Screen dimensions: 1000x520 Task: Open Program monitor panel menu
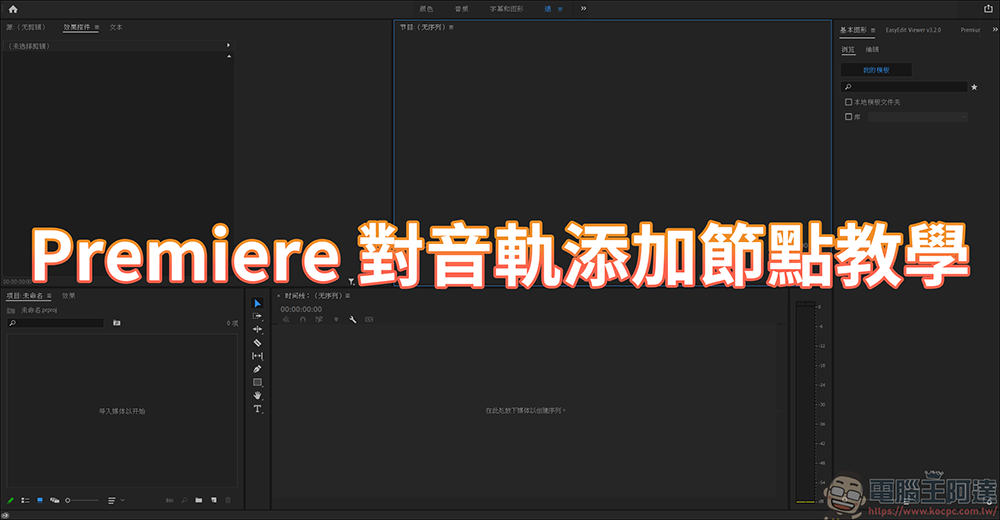(451, 27)
